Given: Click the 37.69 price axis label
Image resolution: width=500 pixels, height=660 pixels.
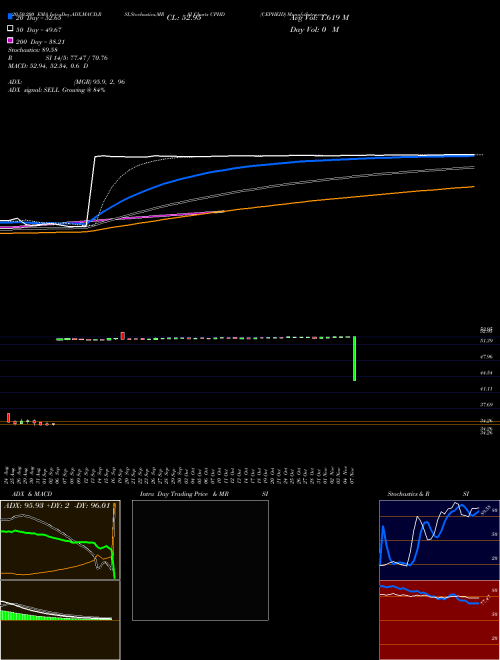Looking at the screenshot, I should tap(486, 405).
